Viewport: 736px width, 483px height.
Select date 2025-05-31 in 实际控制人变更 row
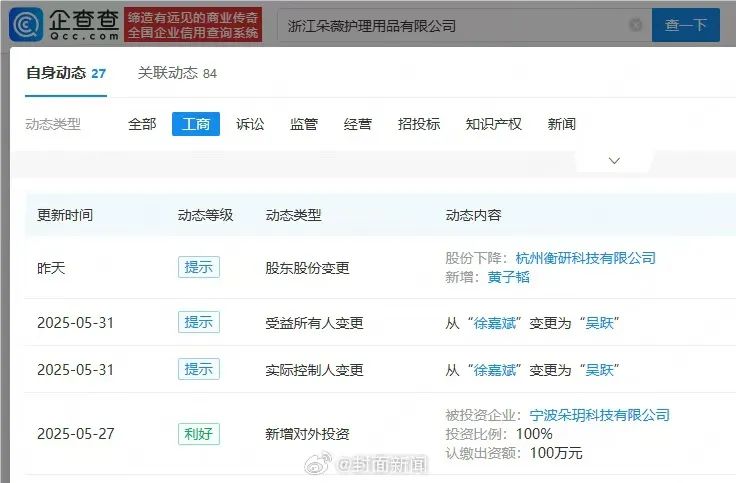76,370
